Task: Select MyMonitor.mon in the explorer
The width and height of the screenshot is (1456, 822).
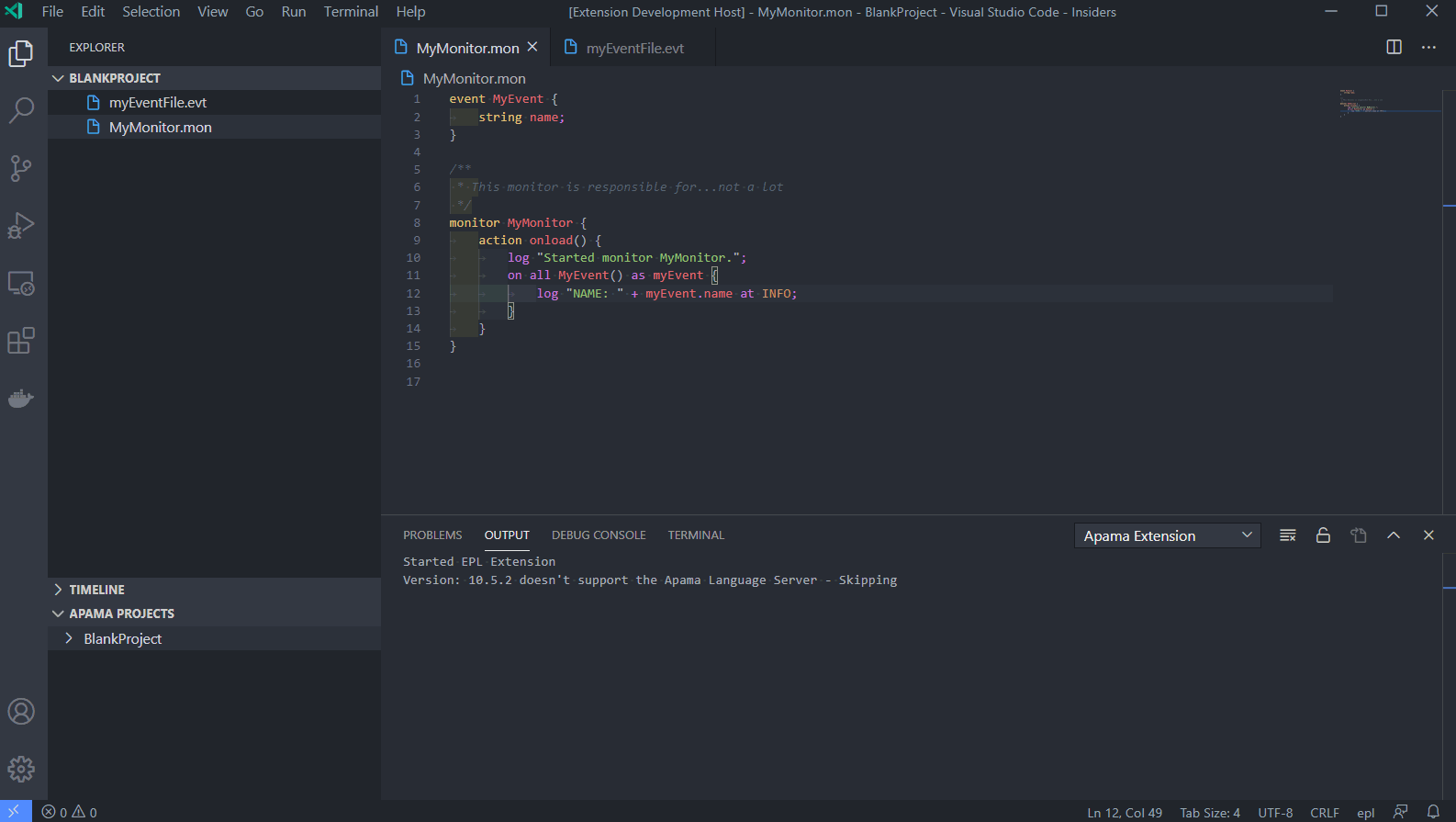Action: [x=216, y=127]
